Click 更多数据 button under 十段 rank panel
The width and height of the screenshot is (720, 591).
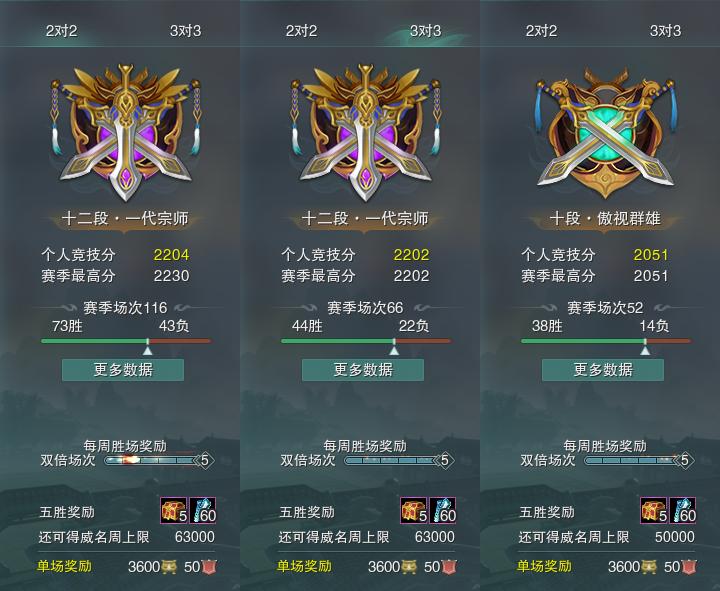(603, 370)
